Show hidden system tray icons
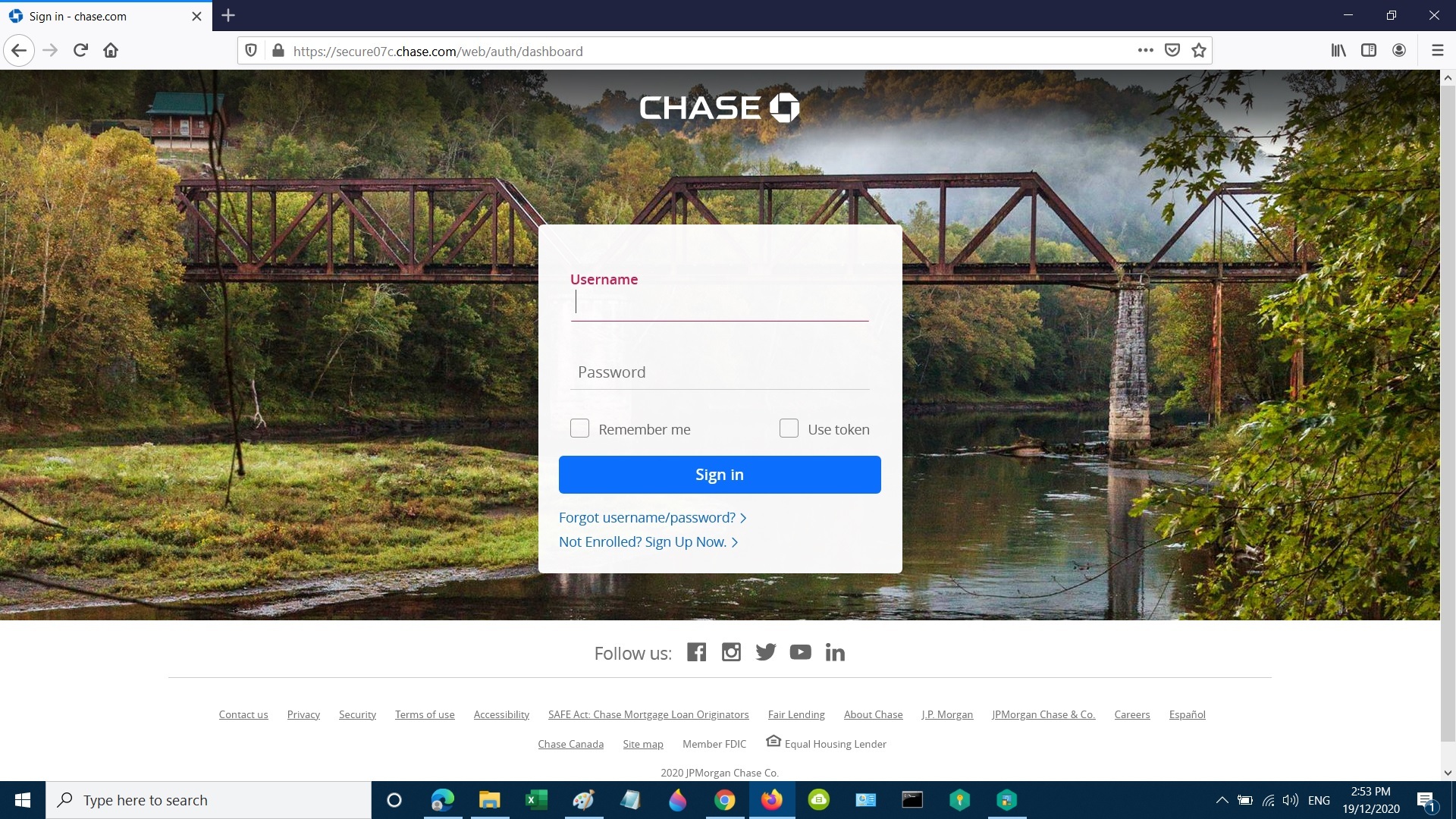 1222,800
